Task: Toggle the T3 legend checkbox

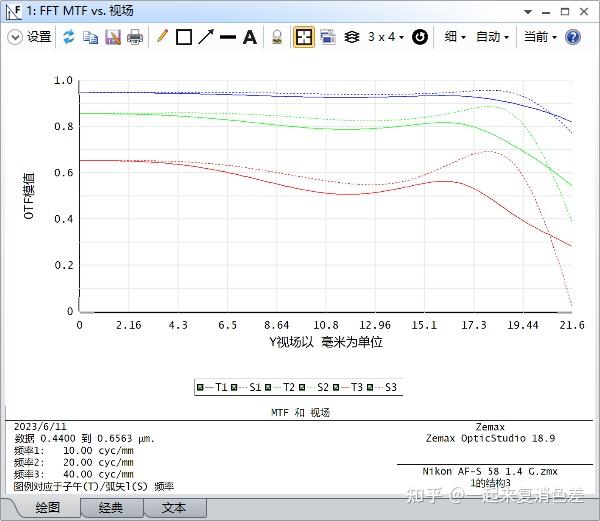Action: (336, 387)
